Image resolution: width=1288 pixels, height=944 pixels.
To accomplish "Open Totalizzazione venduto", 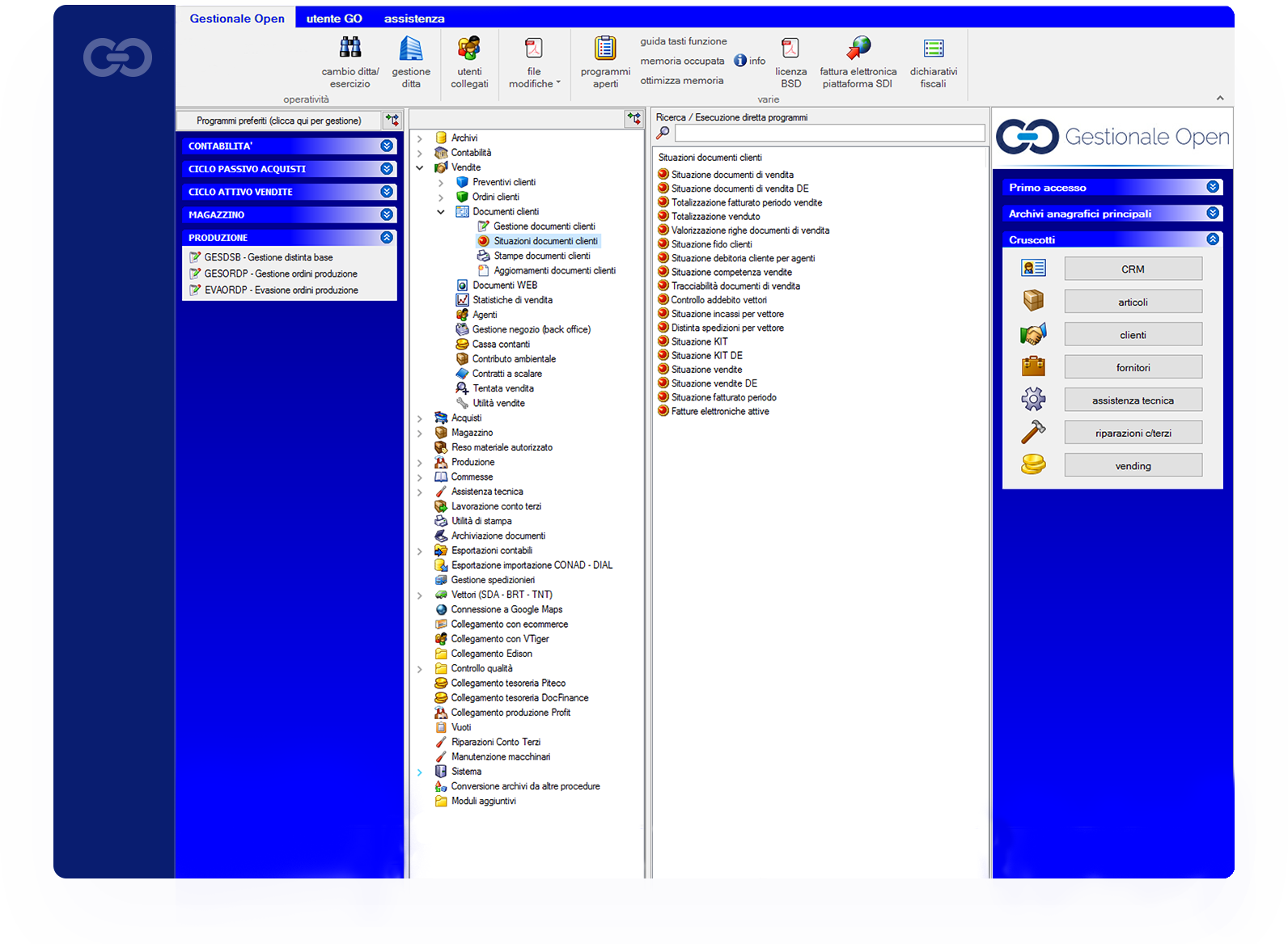I will 715,216.
